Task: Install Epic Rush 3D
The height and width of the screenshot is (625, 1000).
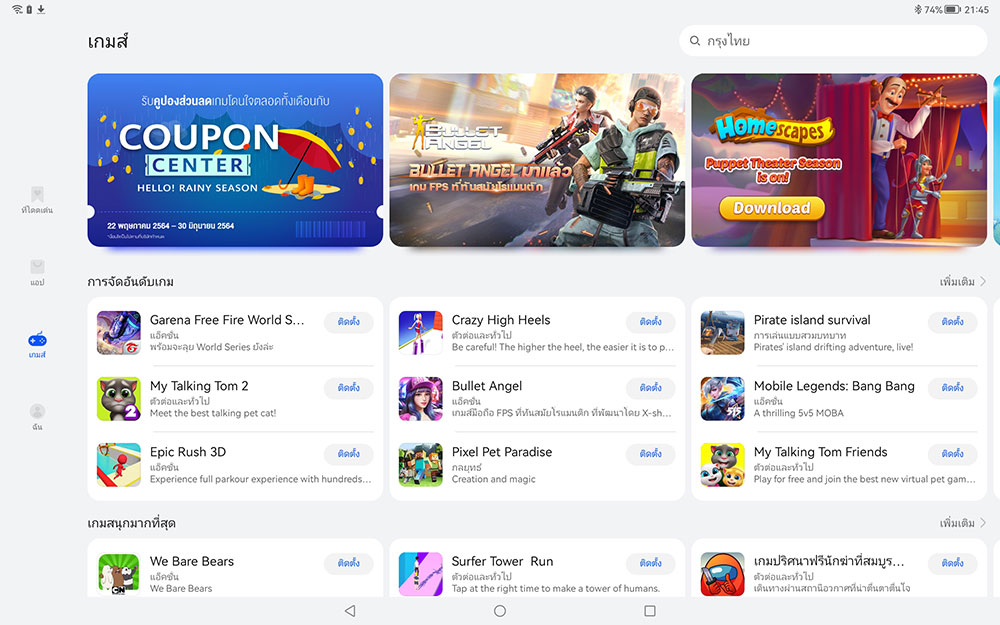Action: (x=348, y=454)
